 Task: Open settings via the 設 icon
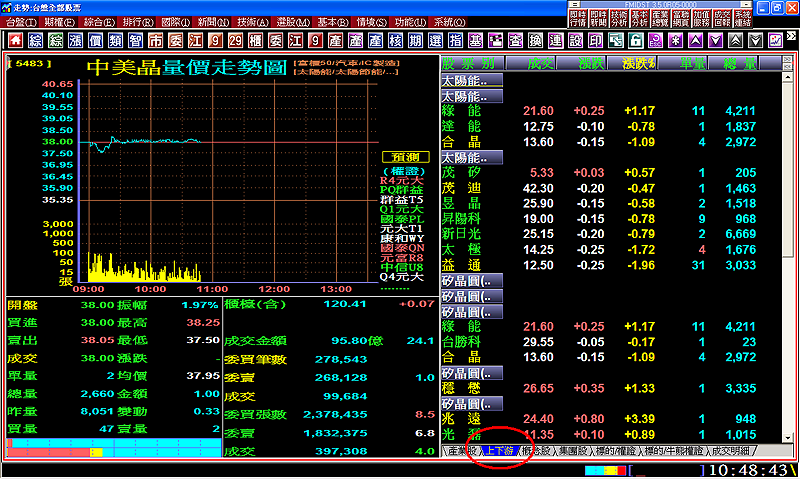(x=575, y=40)
